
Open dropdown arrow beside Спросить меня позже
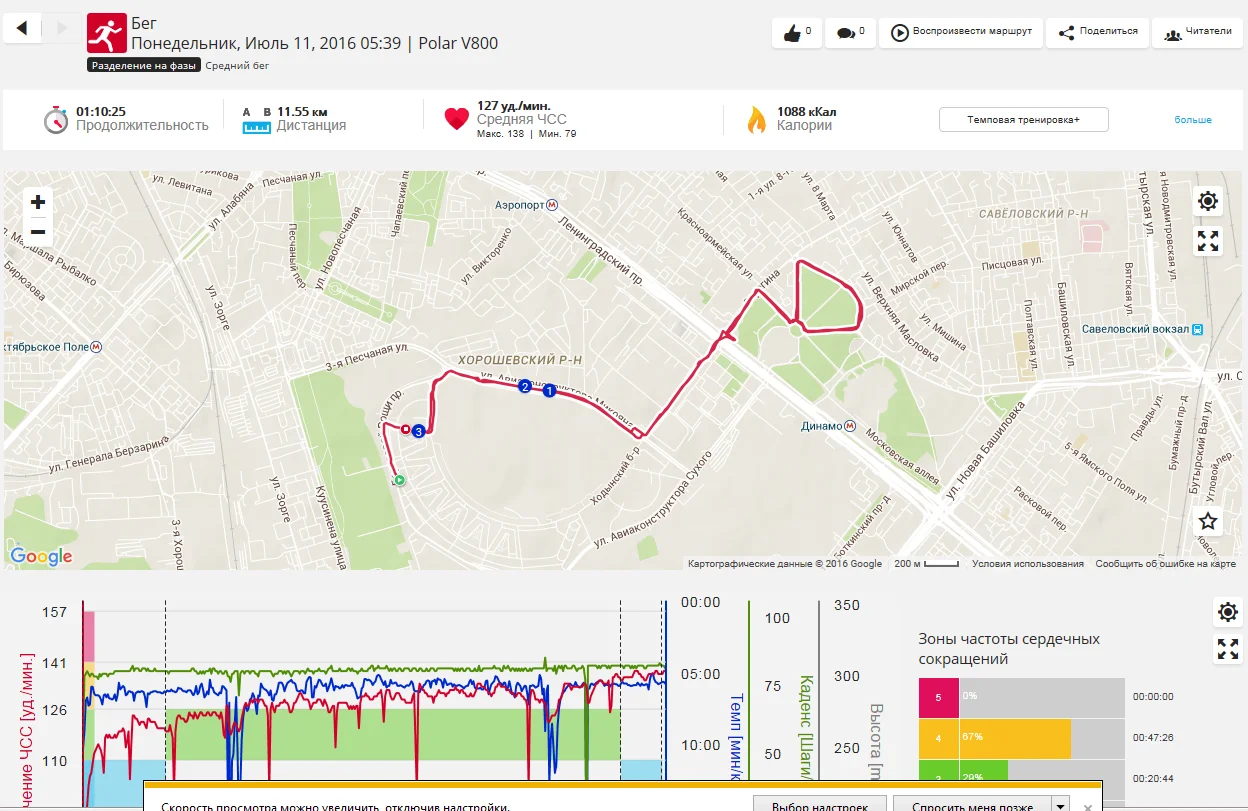[x=1060, y=805]
